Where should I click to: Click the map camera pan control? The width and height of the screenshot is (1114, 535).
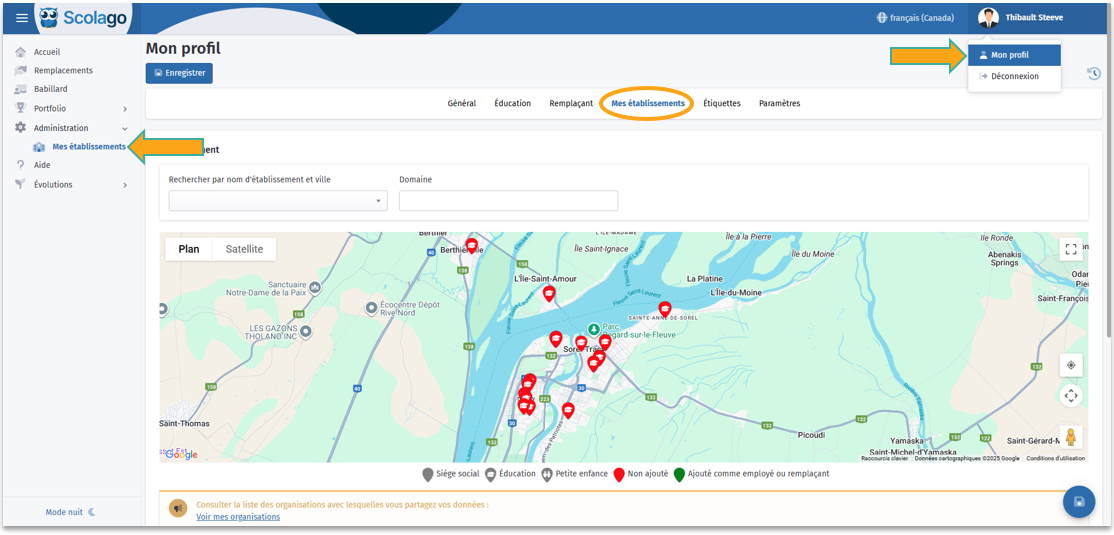click(x=1071, y=396)
